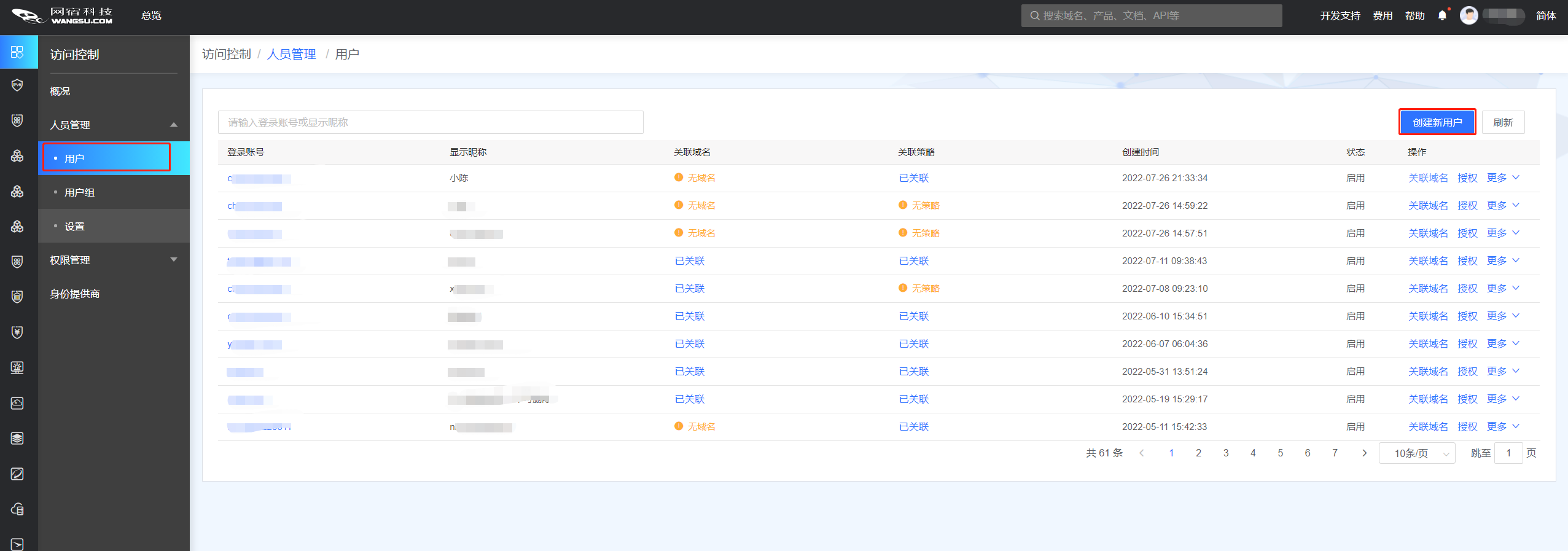The image size is (1568, 551).
Task: Click the yen shield icon in sidebar
Action: point(17,332)
